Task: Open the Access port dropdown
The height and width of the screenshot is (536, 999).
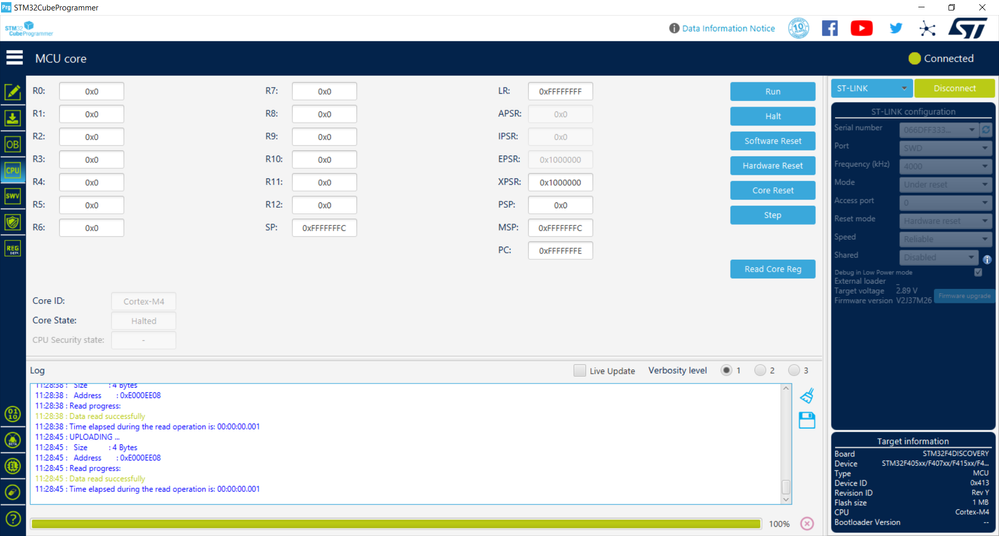Action: point(945,203)
